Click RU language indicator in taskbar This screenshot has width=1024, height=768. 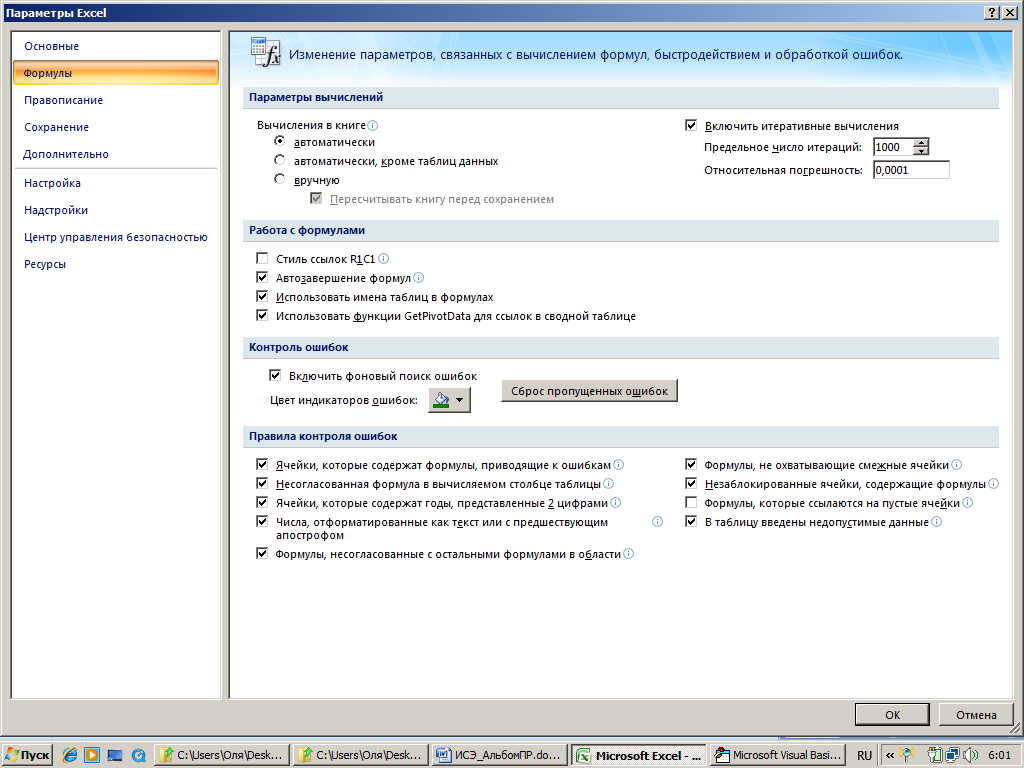coord(864,756)
